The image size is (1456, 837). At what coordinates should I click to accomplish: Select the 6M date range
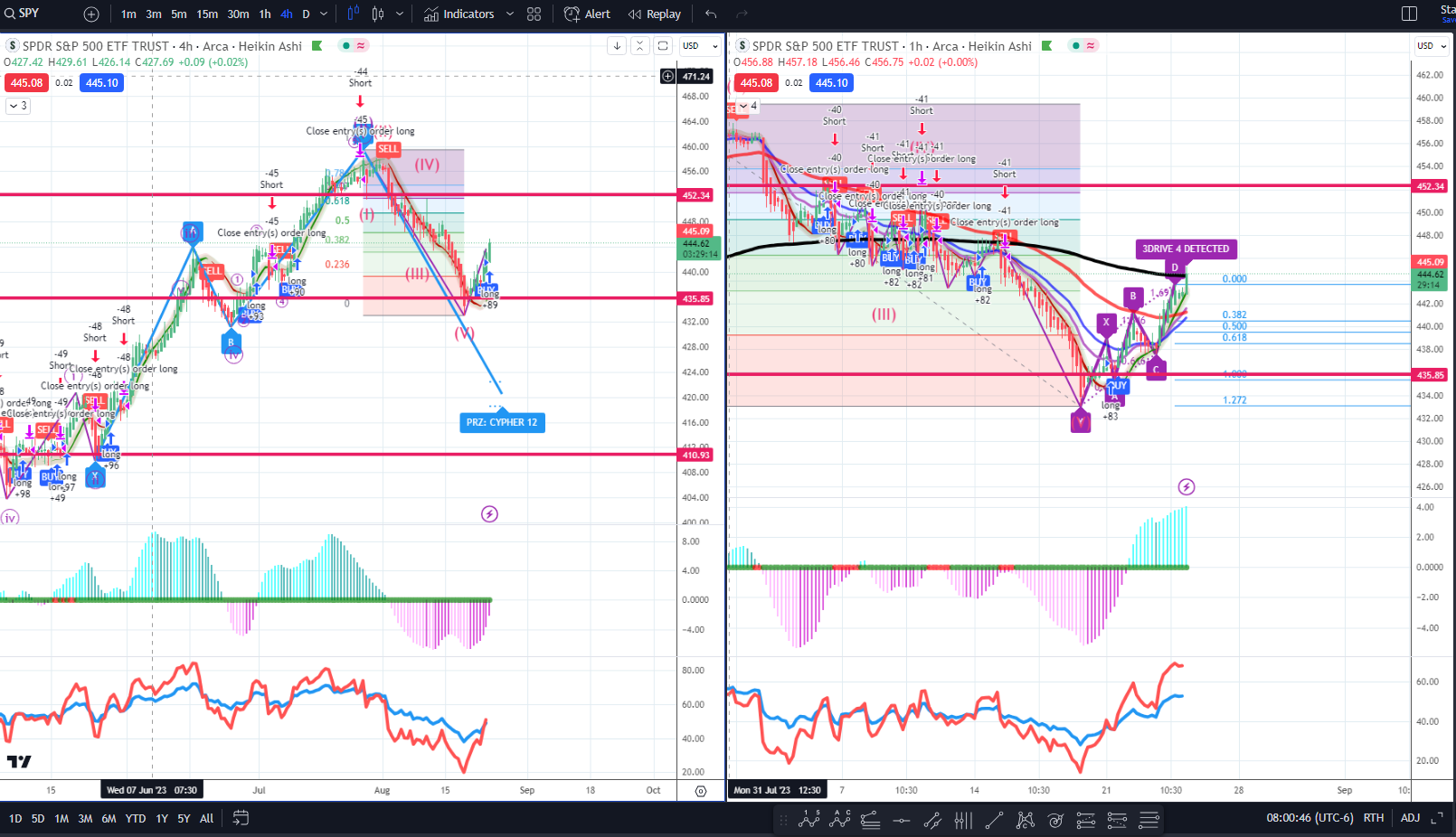109,818
